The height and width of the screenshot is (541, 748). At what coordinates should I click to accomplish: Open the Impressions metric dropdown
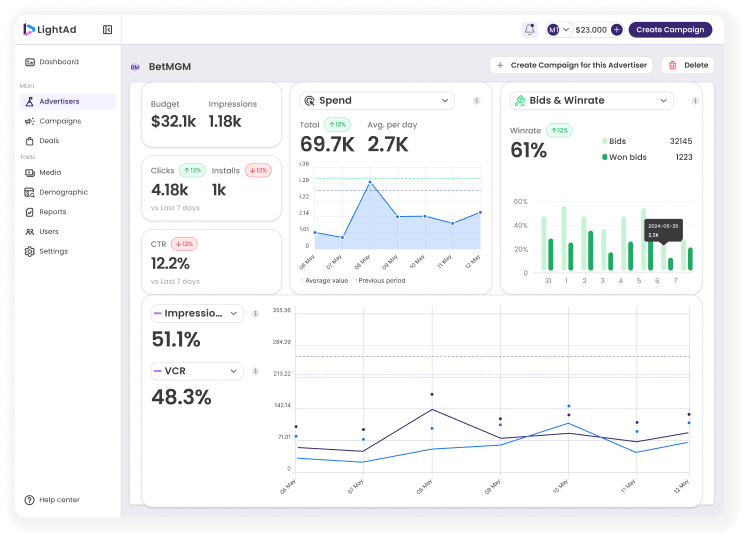197,313
